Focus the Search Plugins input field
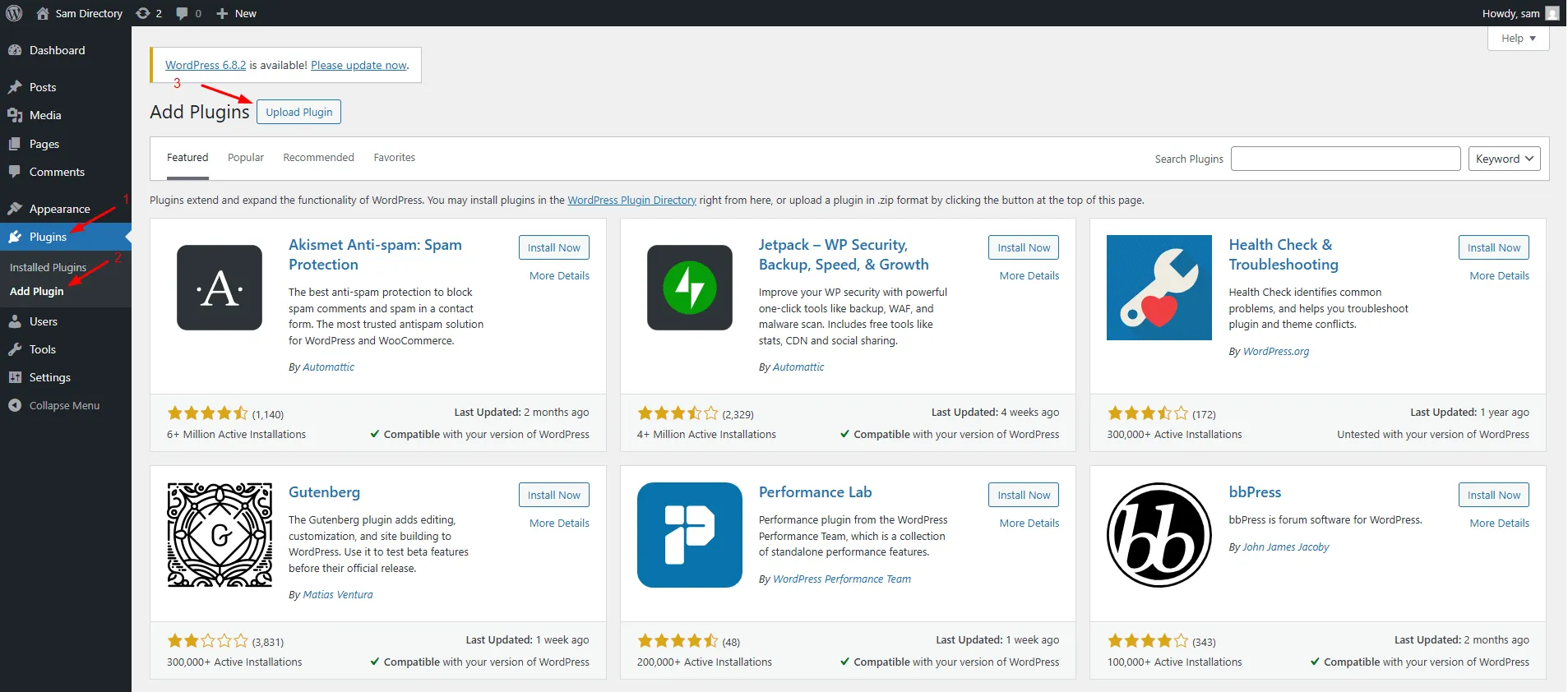This screenshot has height=692, width=1568. click(x=1345, y=159)
